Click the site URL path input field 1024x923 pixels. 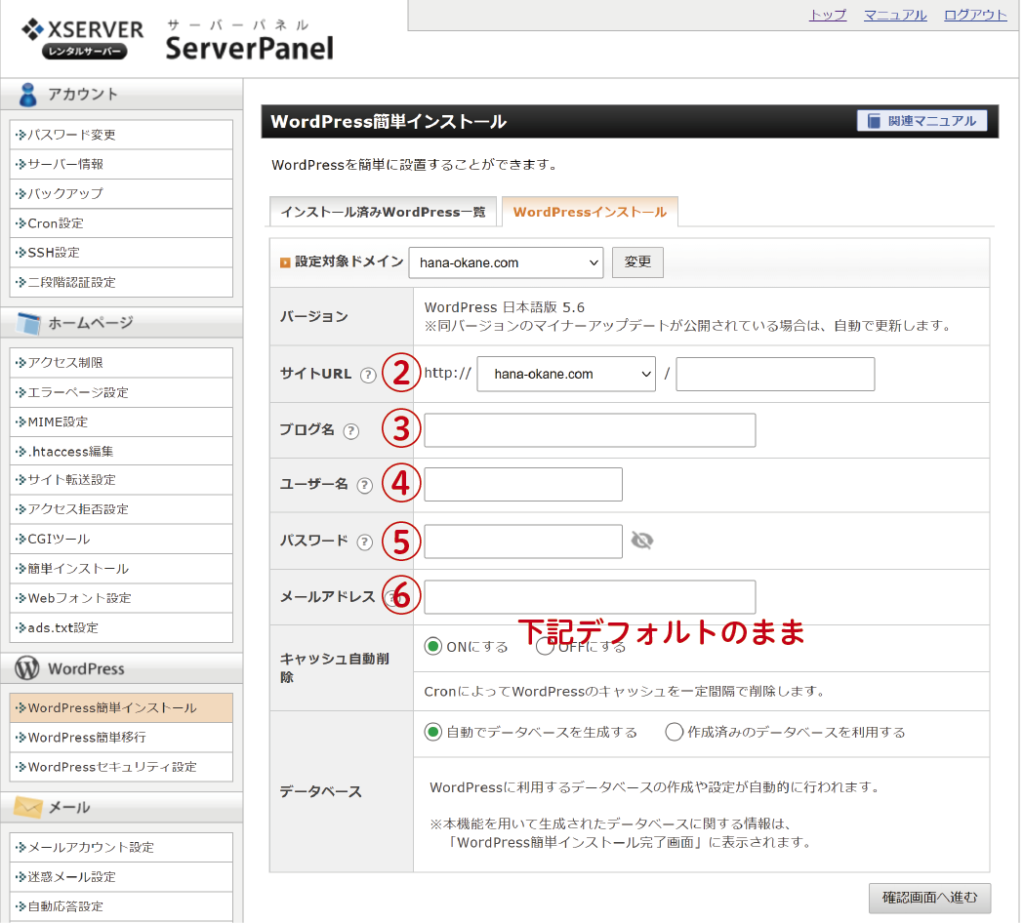tap(775, 374)
